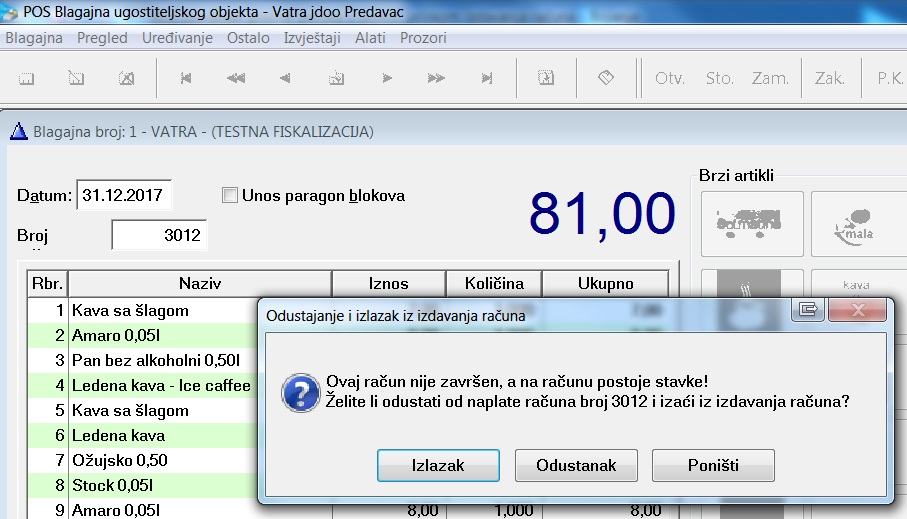Click the tag label toolbar icon

(606, 78)
